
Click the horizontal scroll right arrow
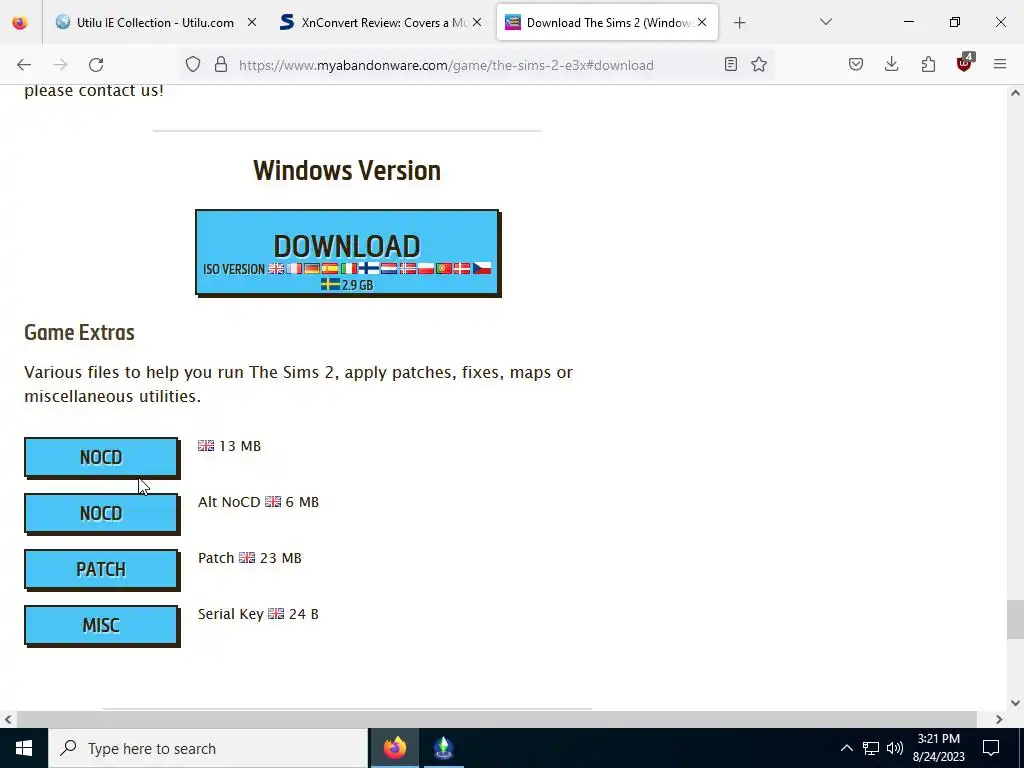click(999, 719)
